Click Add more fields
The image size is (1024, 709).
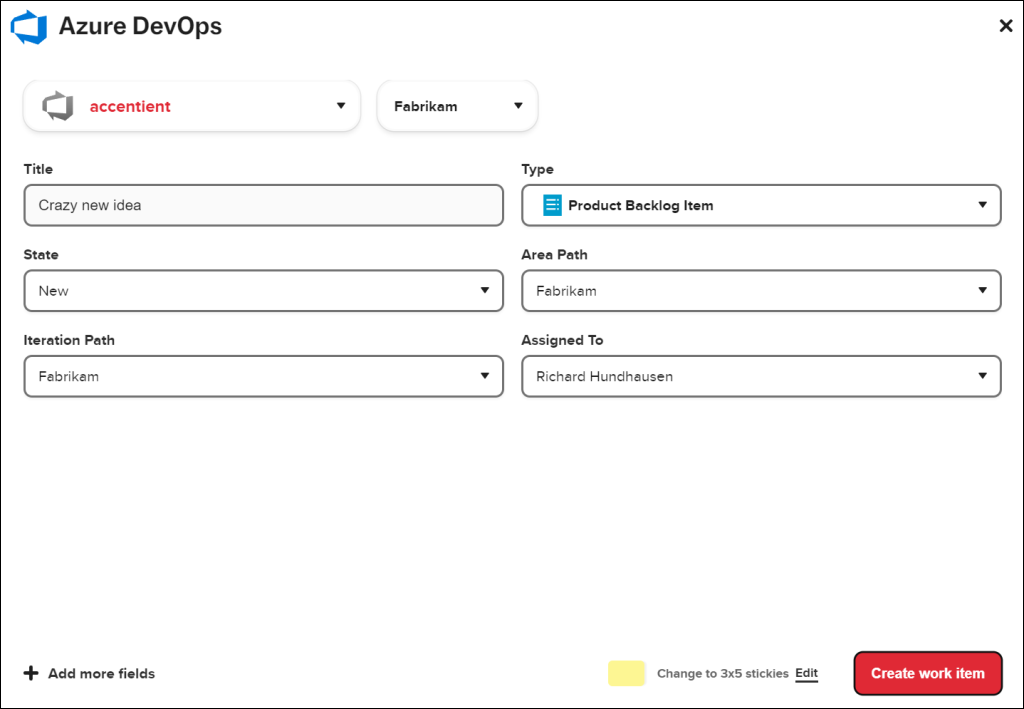coord(89,673)
